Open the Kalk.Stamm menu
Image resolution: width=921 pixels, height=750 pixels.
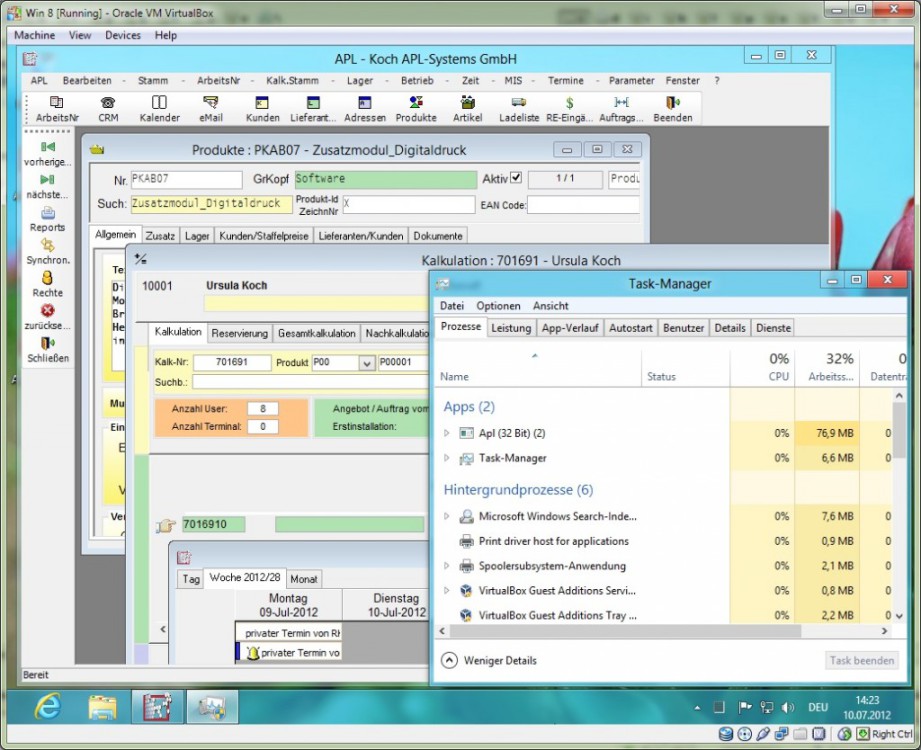point(292,80)
